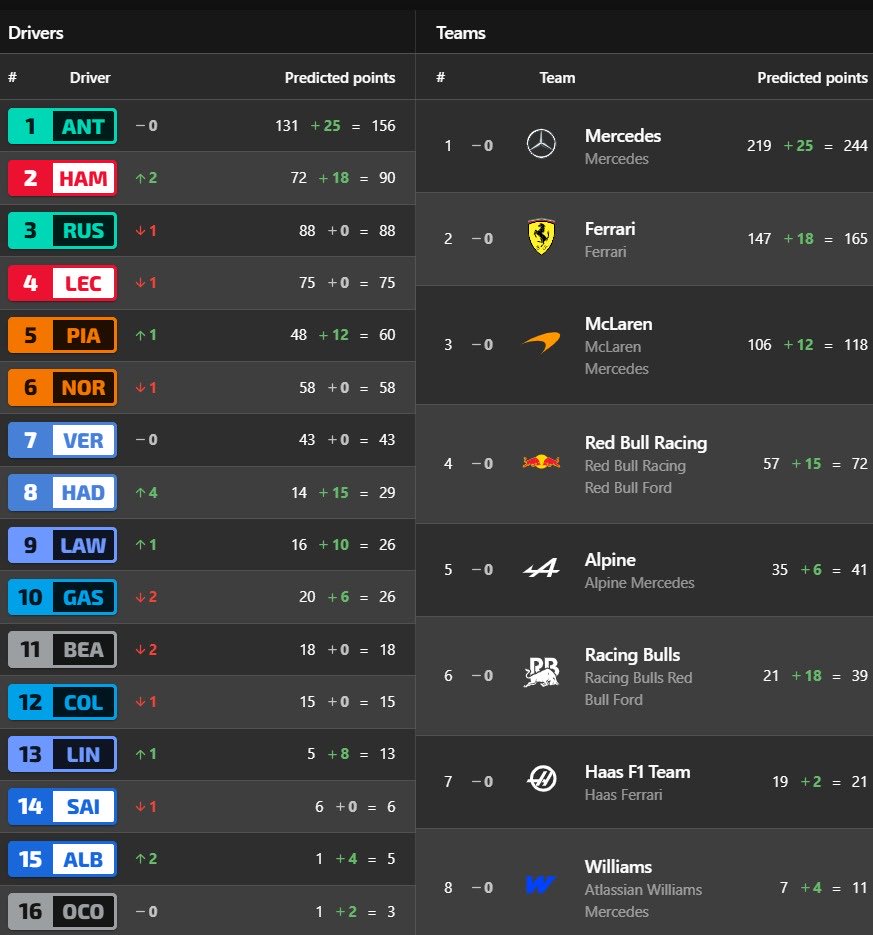Image resolution: width=873 pixels, height=935 pixels.
Task: Click GAS's down 2 position change
Action: (146, 597)
